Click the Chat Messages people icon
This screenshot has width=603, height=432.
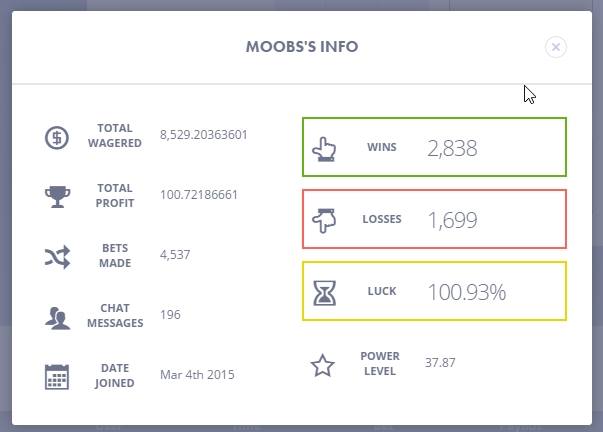[x=57, y=317]
